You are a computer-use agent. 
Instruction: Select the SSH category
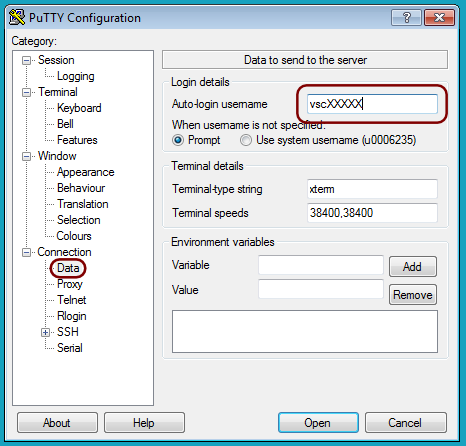[68, 332]
